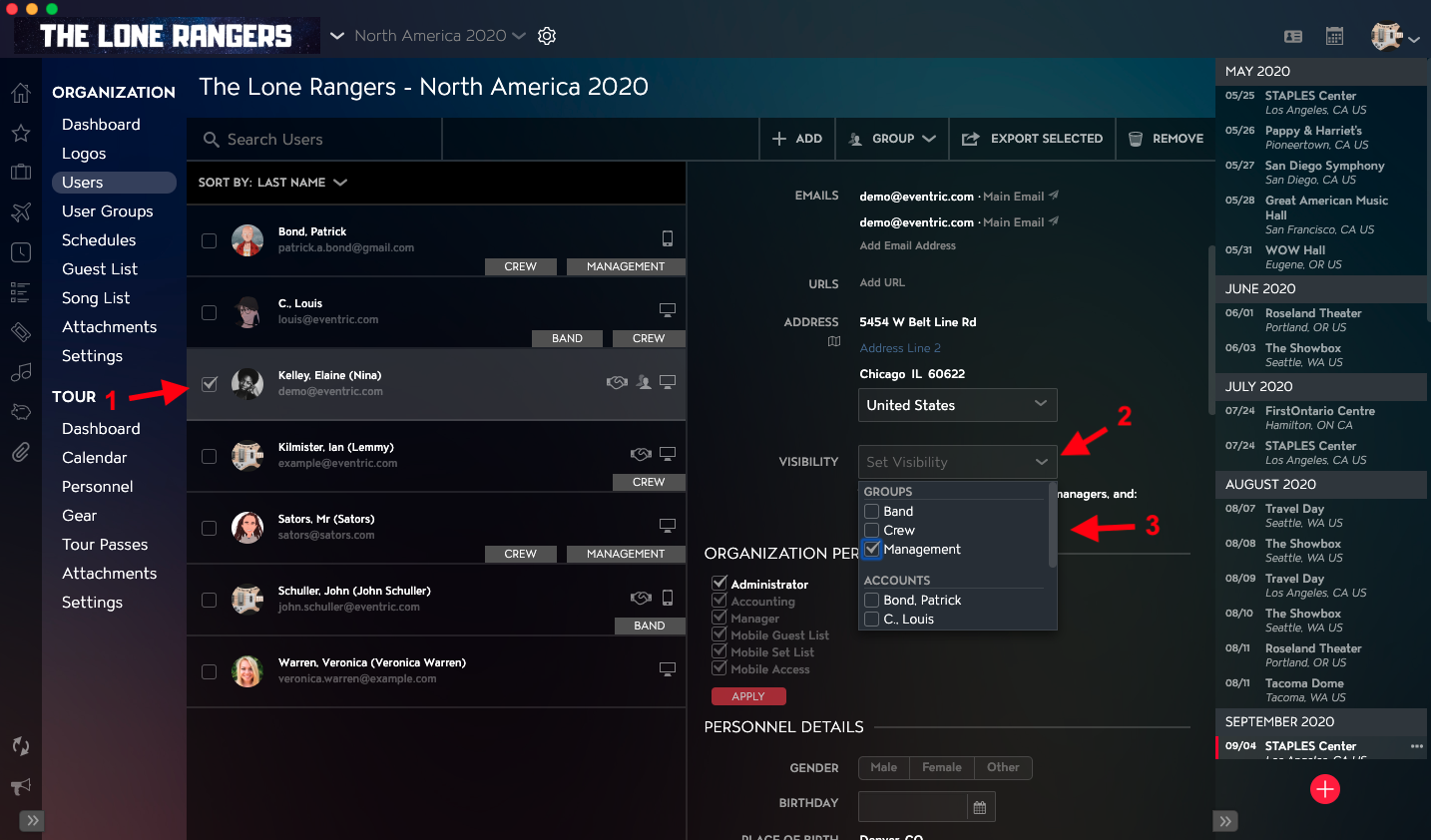
Task: Open Organization Dashboard in sidebar
Action: pos(101,125)
